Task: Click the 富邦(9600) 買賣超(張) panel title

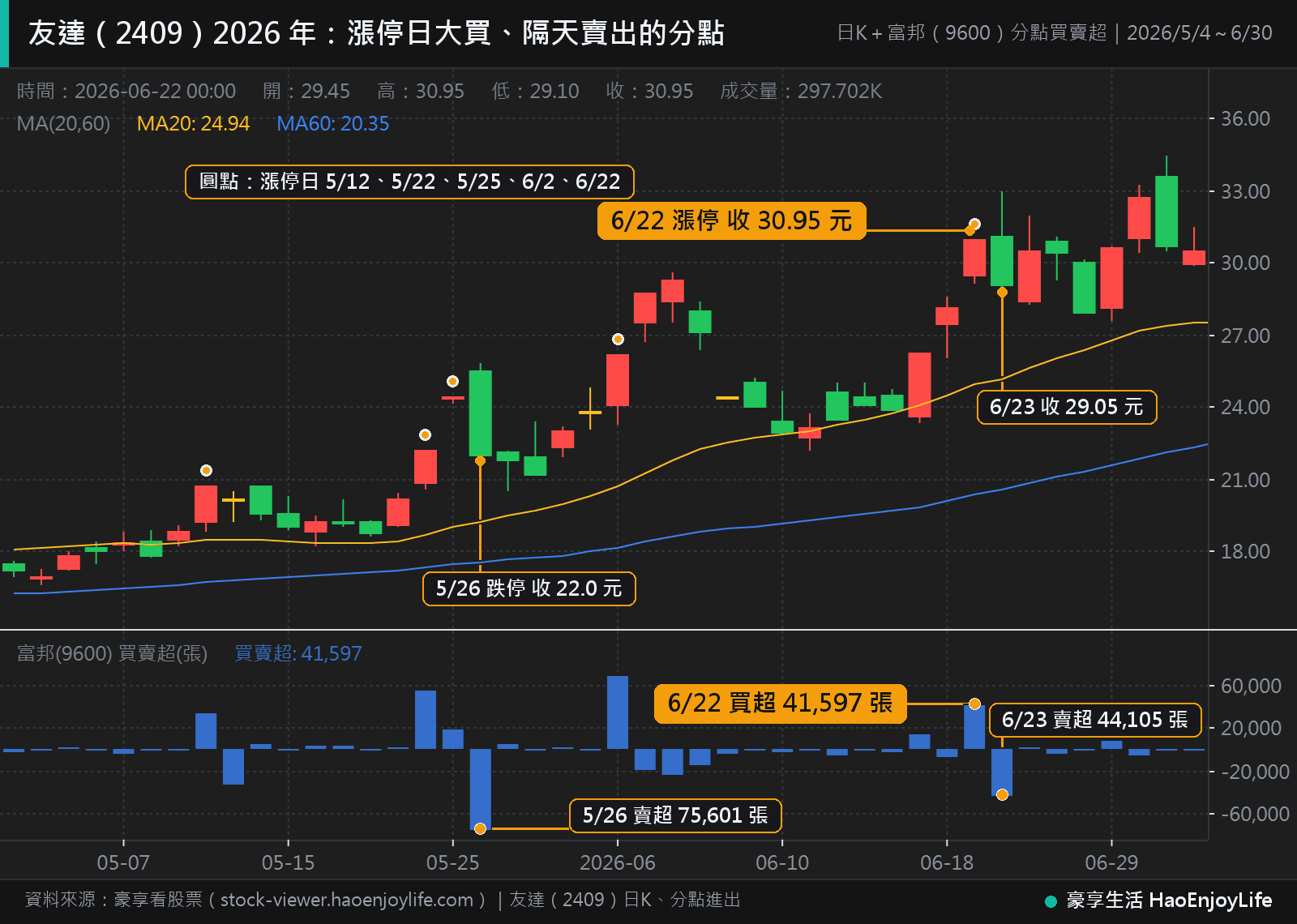Action: click(112, 653)
